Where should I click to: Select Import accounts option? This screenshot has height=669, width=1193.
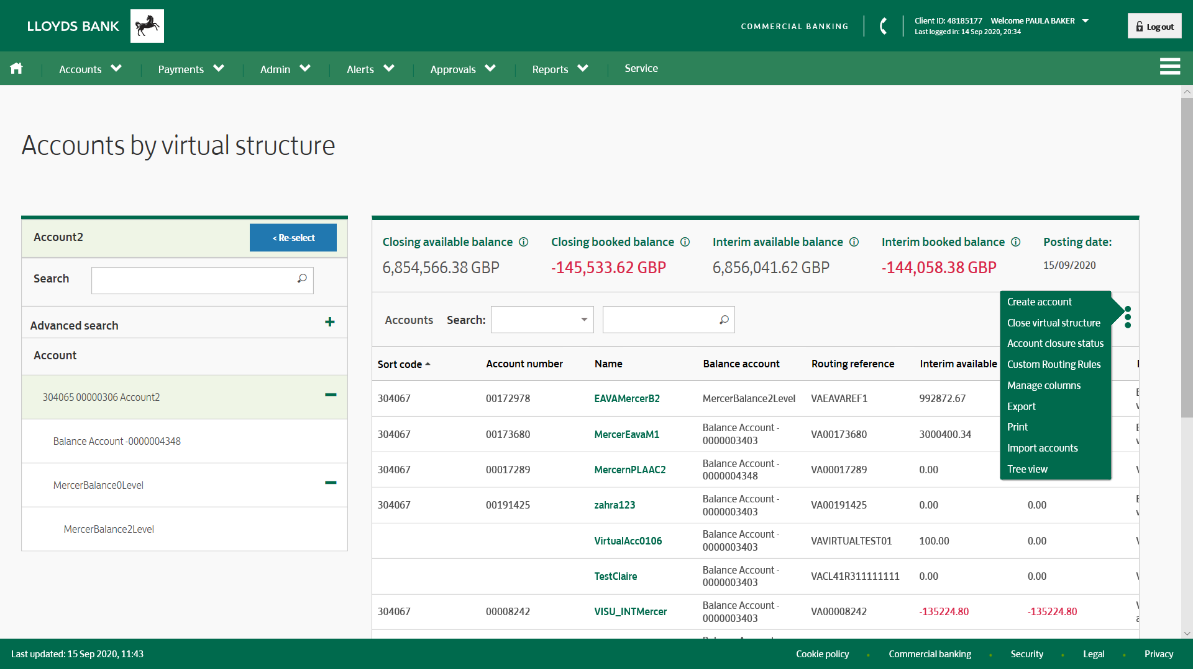coord(1042,448)
